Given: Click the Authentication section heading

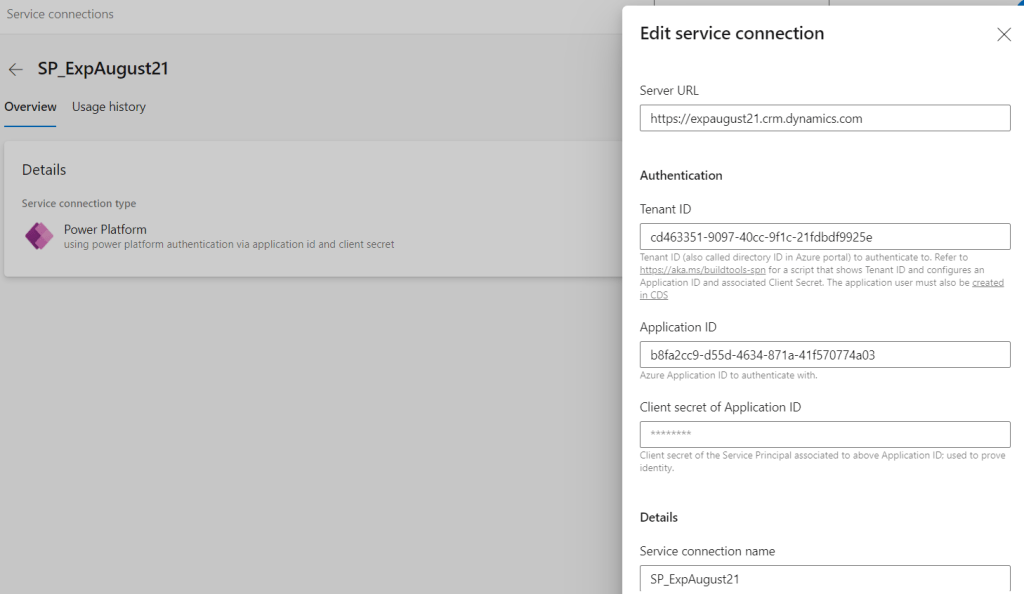Looking at the screenshot, I should click(680, 175).
